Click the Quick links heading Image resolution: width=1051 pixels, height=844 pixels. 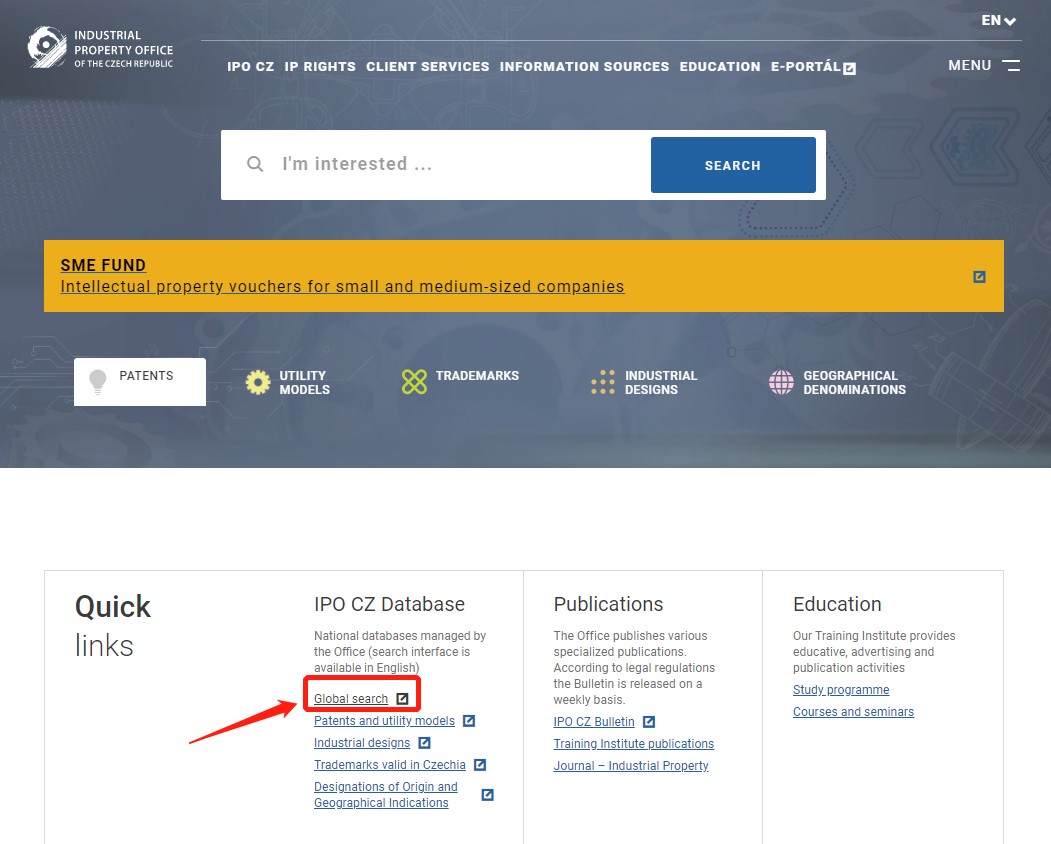(113, 625)
